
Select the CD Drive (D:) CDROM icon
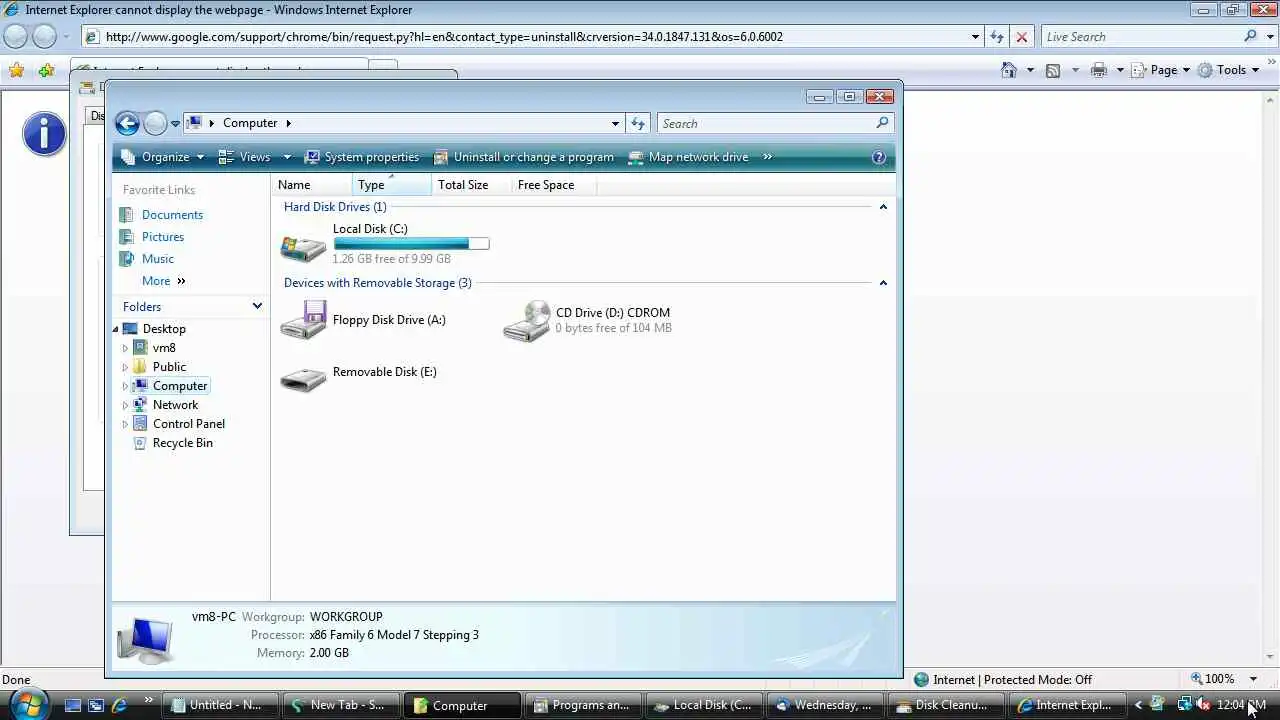click(526, 320)
